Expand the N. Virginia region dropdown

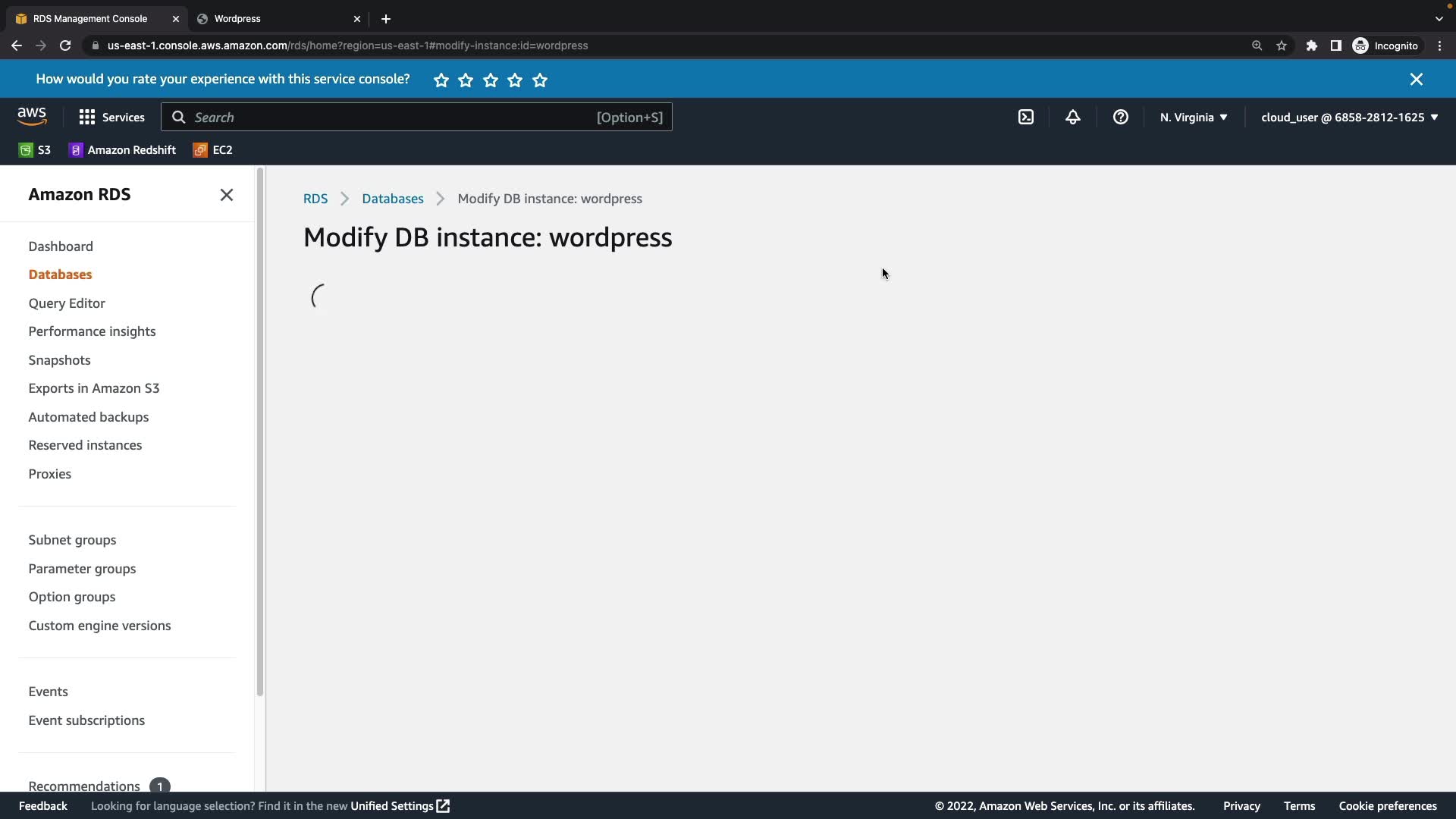pyautogui.click(x=1193, y=118)
